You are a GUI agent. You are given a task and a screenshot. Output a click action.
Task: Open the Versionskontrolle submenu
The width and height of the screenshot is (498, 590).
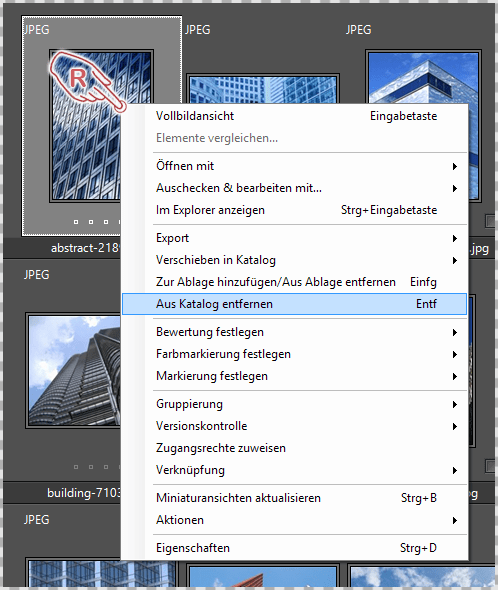[294, 426]
